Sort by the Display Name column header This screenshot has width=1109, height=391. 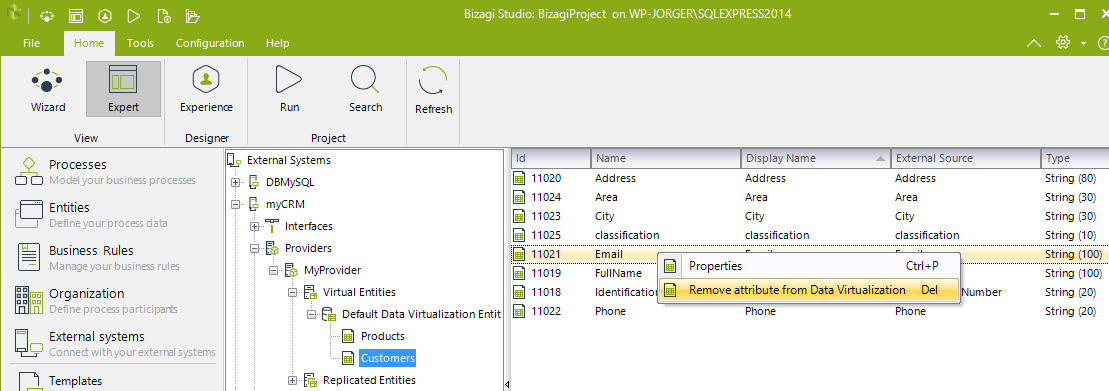[816, 158]
